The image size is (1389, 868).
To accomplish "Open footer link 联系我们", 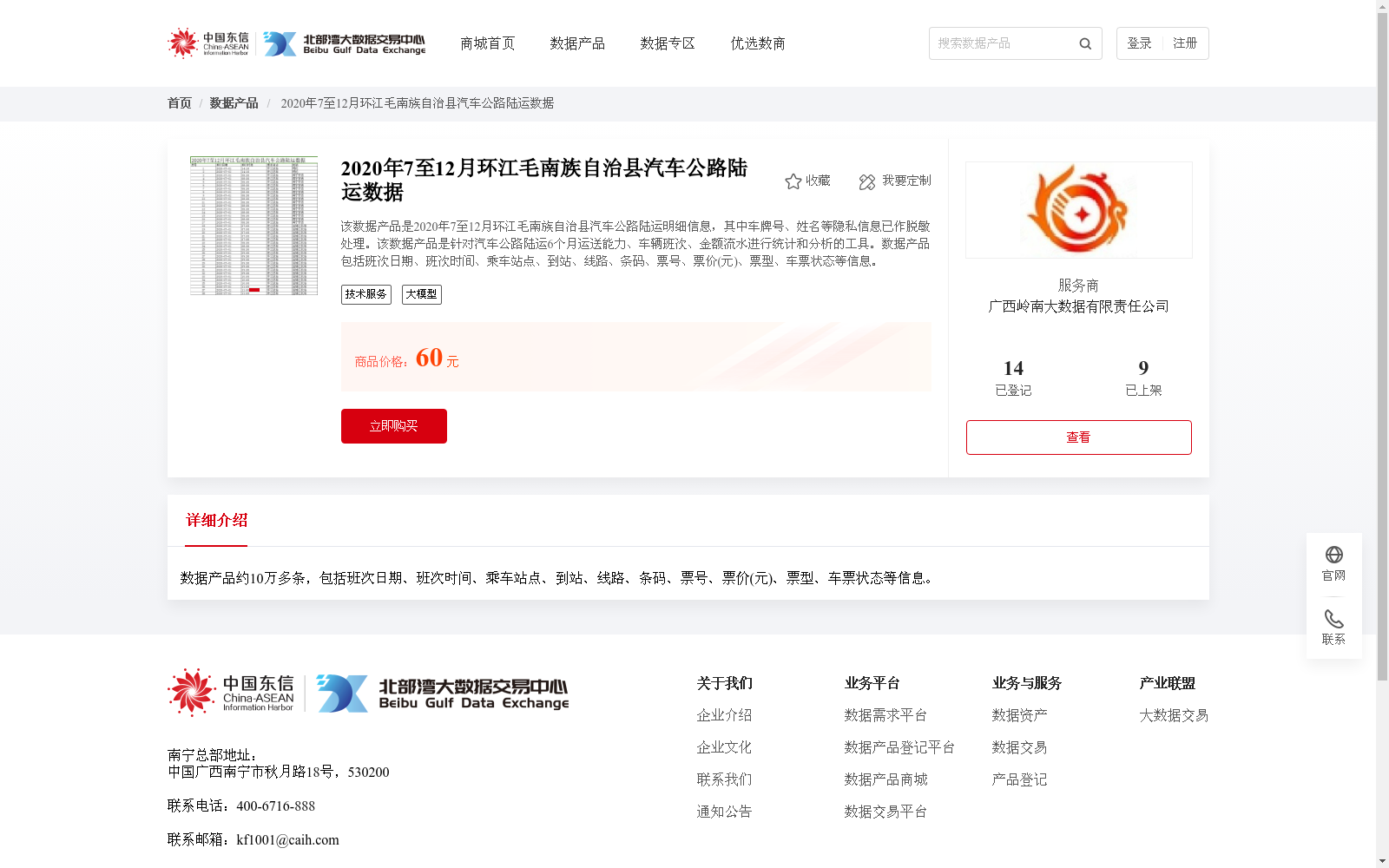I will [724, 779].
